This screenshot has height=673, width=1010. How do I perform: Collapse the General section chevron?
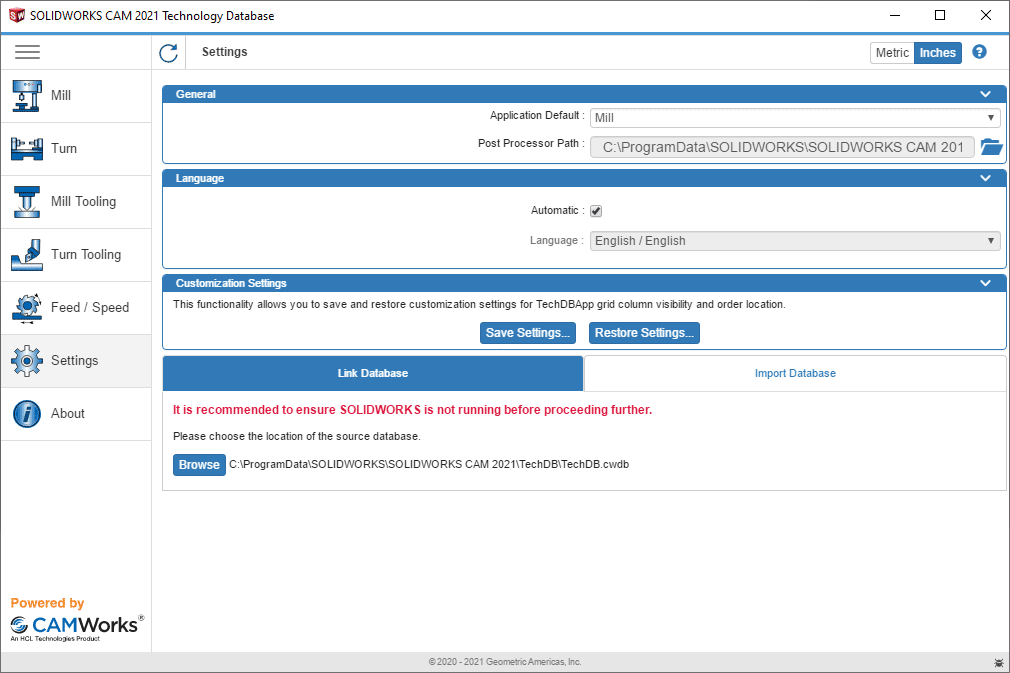click(x=985, y=94)
